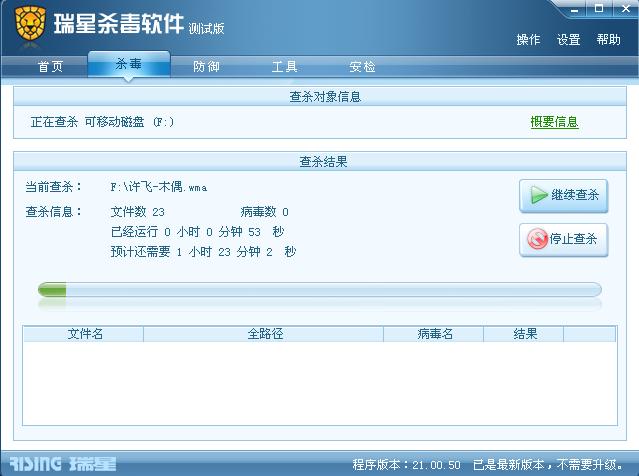Click the 继续查杀 button
Image resolution: width=639 pixels, height=476 pixels.
coord(564,195)
